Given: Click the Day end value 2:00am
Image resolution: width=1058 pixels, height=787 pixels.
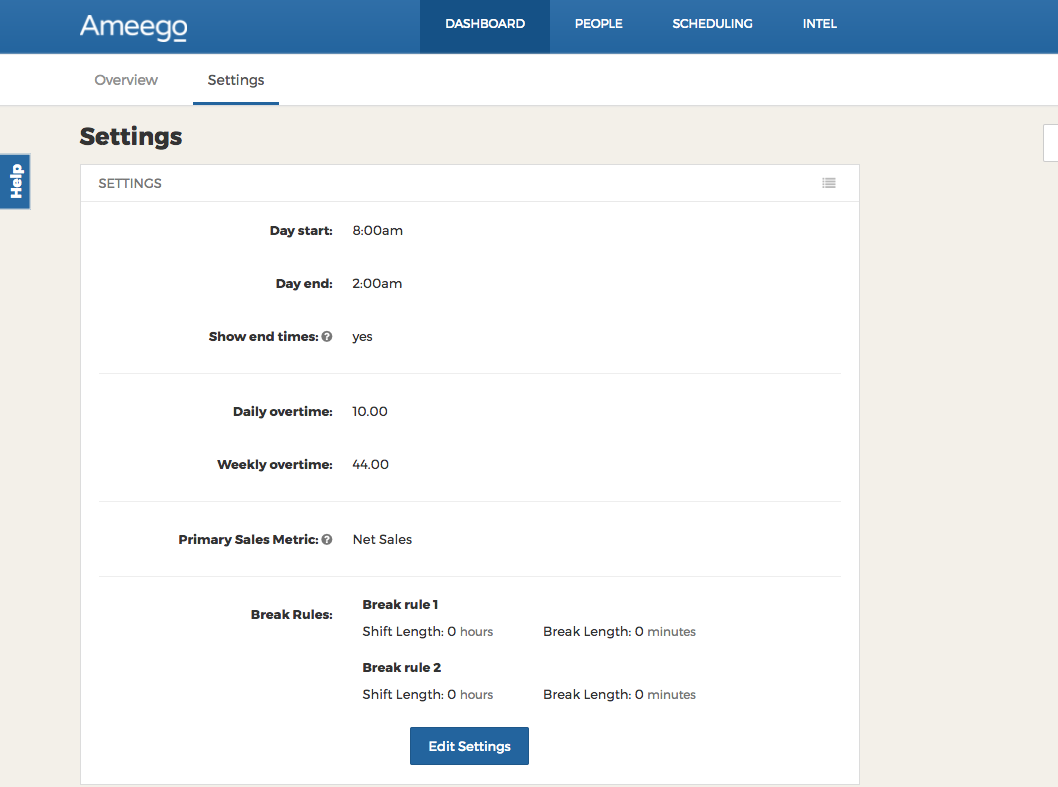Looking at the screenshot, I should (x=377, y=284).
